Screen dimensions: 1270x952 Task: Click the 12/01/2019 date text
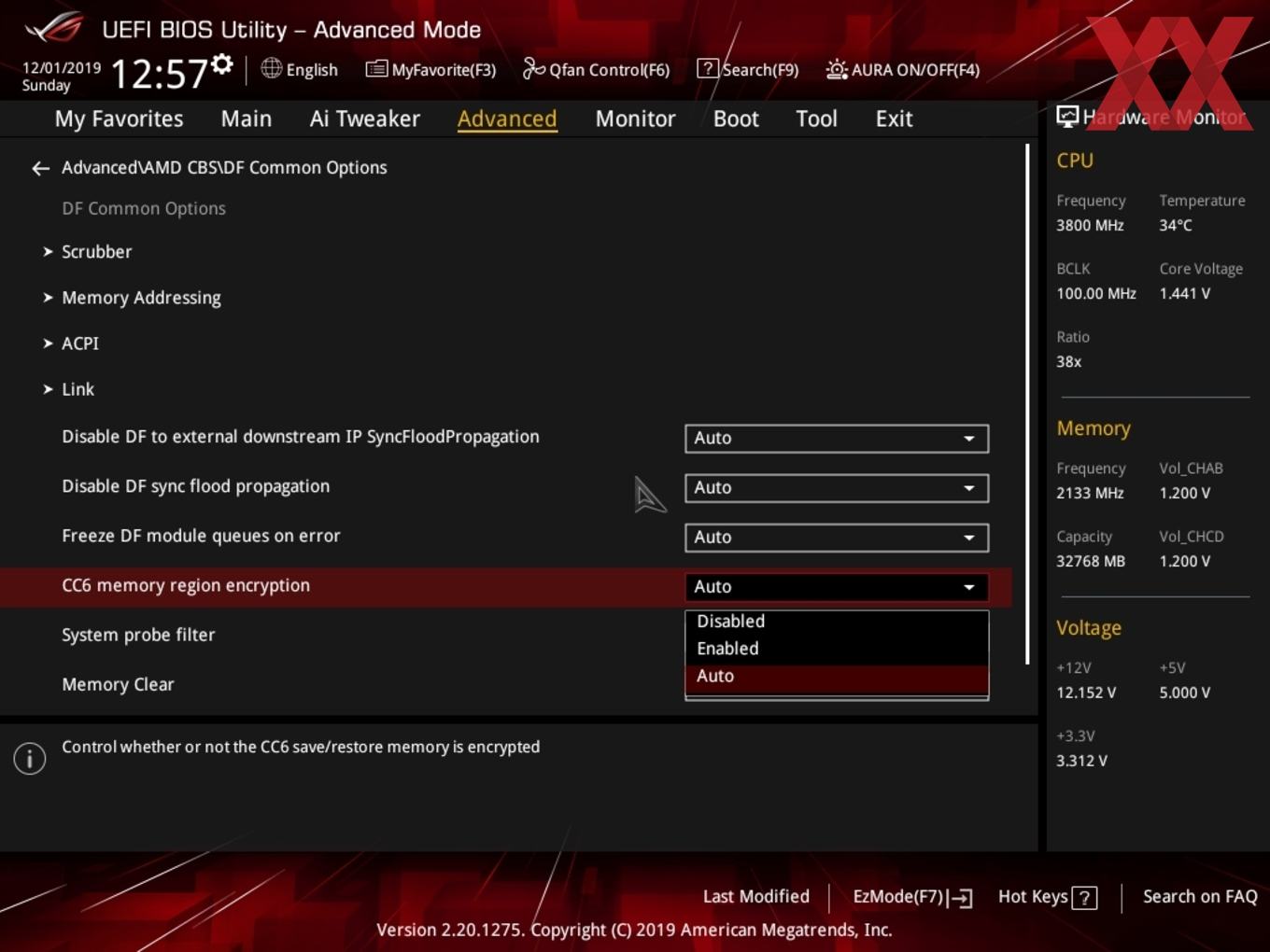pos(62,68)
